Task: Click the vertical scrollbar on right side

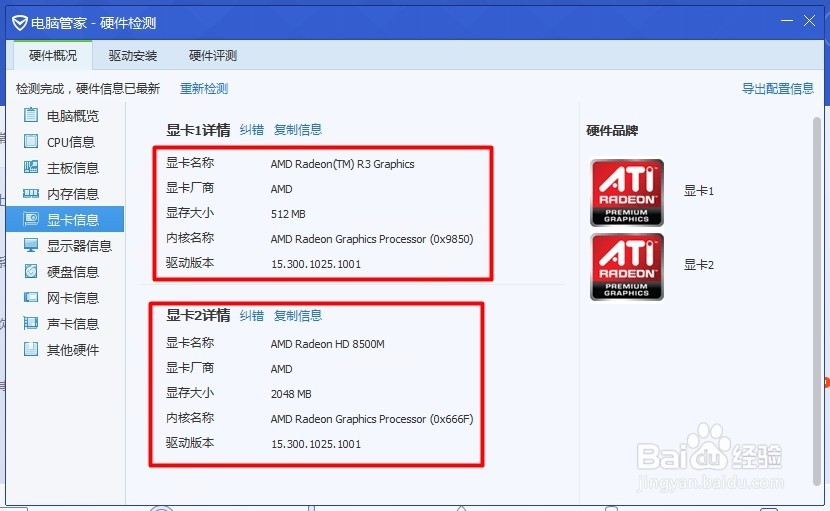Action: point(817,302)
